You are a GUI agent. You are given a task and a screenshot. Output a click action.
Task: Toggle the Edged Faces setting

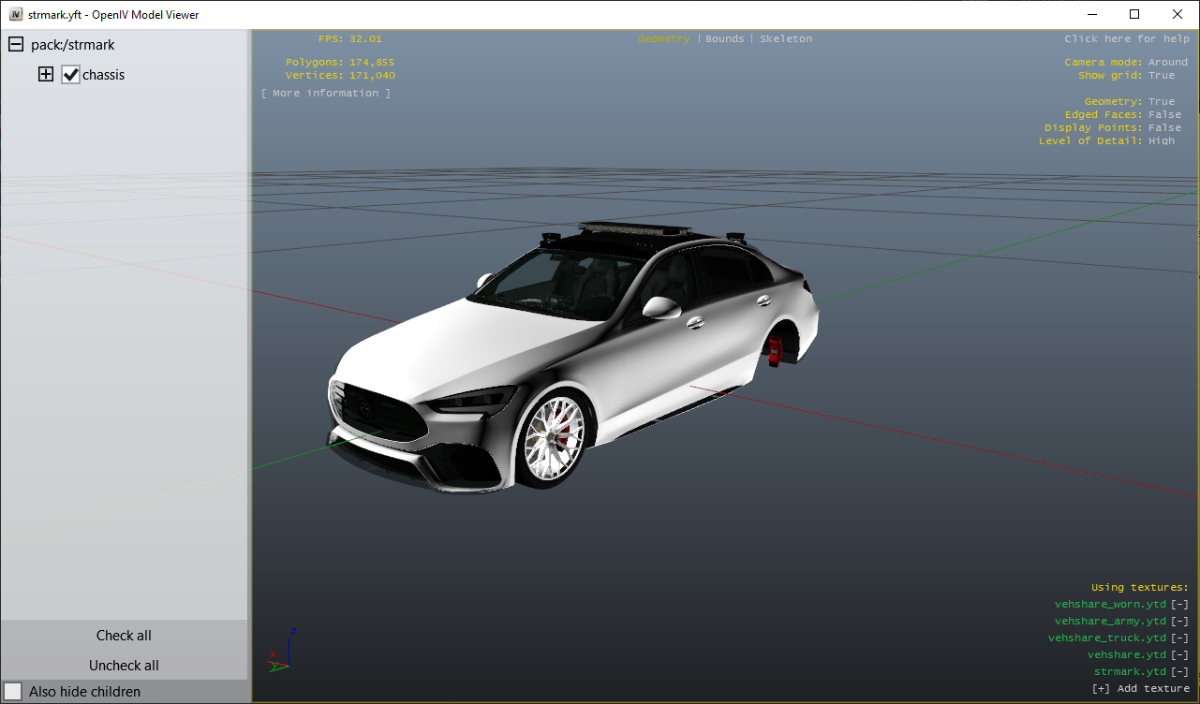(1164, 114)
